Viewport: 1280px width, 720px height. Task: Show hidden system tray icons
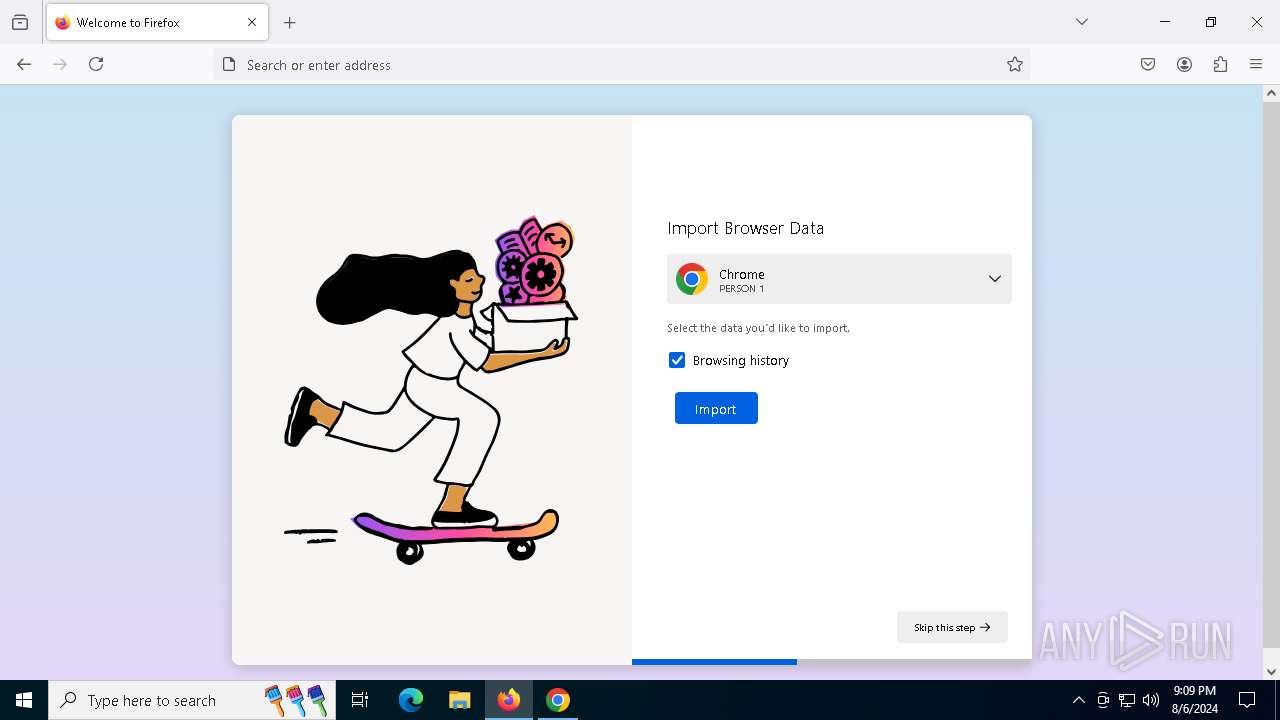click(1078, 700)
